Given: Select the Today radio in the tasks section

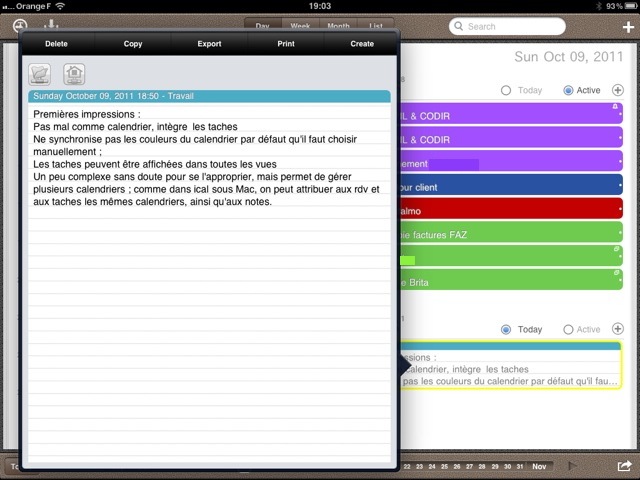Looking at the screenshot, I should coord(506,90).
